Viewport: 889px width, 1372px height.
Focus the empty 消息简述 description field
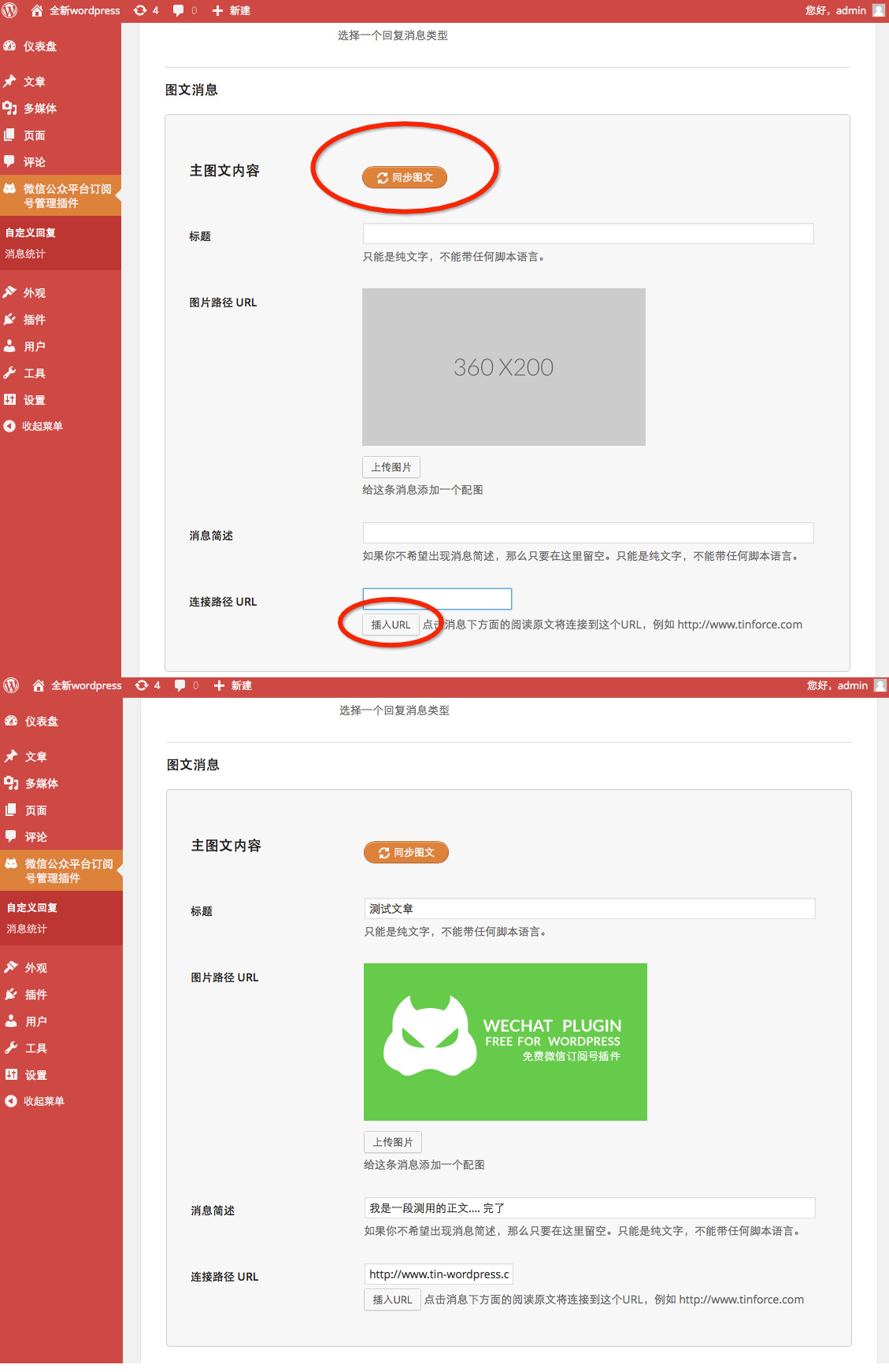pos(588,533)
